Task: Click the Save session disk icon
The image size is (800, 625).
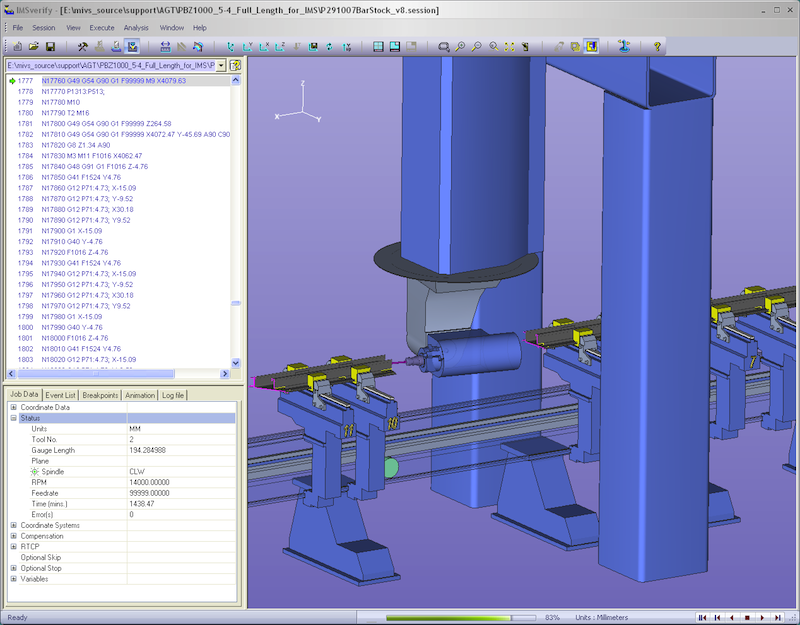Action: point(49,46)
